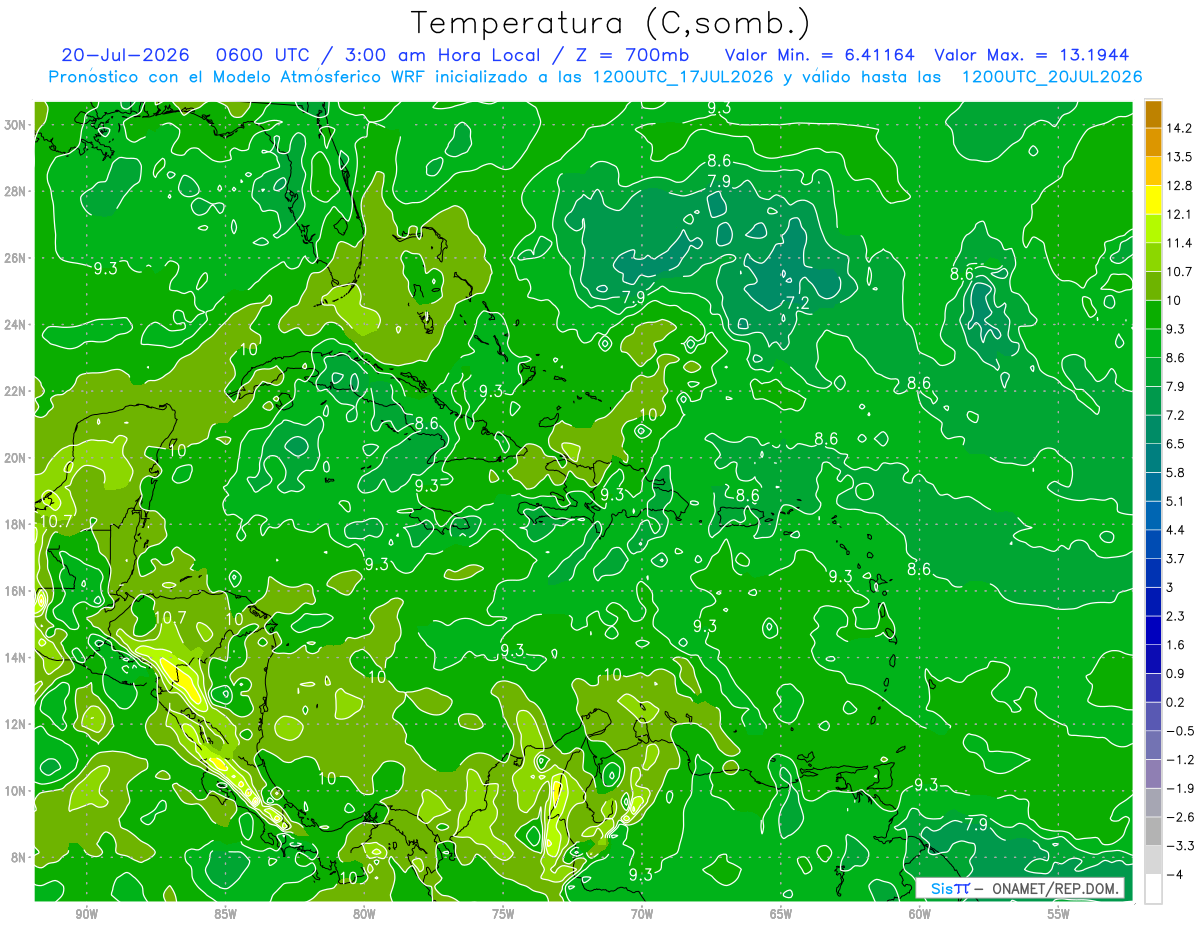The width and height of the screenshot is (1200, 927).
Task: Click the colorbar label "3.7"
Action: [1176, 558]
